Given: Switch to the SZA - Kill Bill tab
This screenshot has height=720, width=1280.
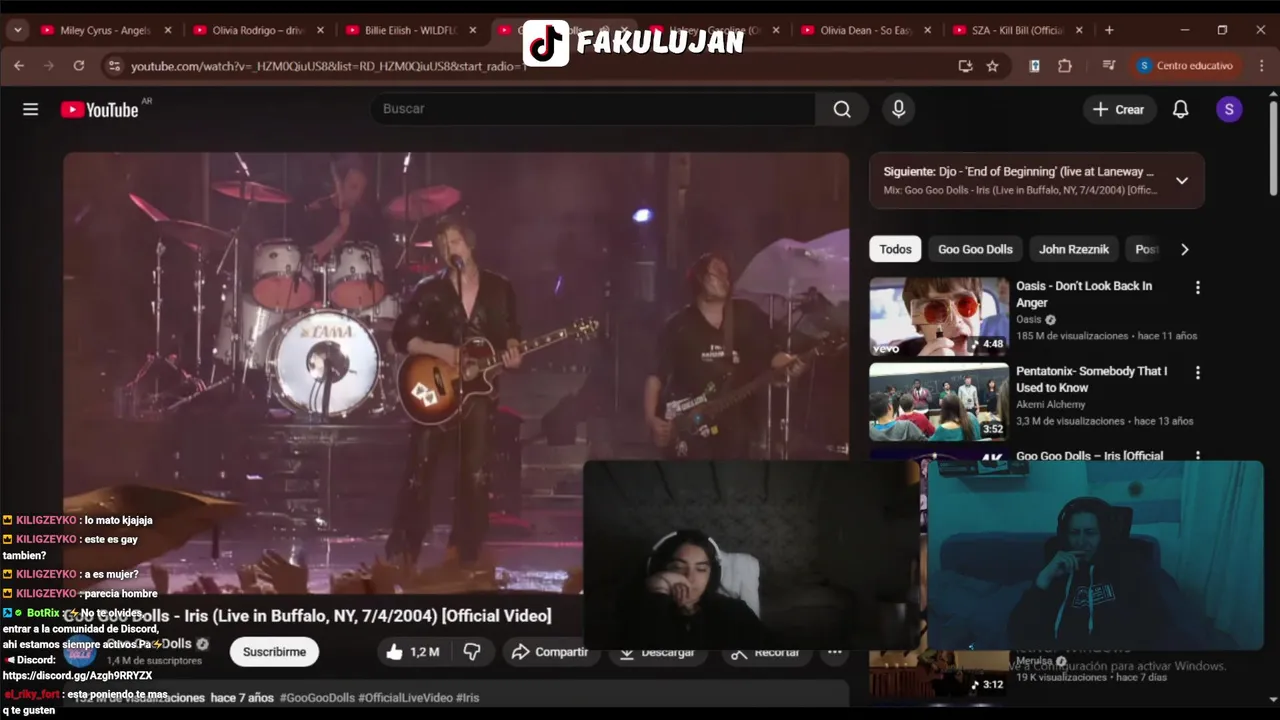Looking at the screenshot, I should tap(1019, 30).
